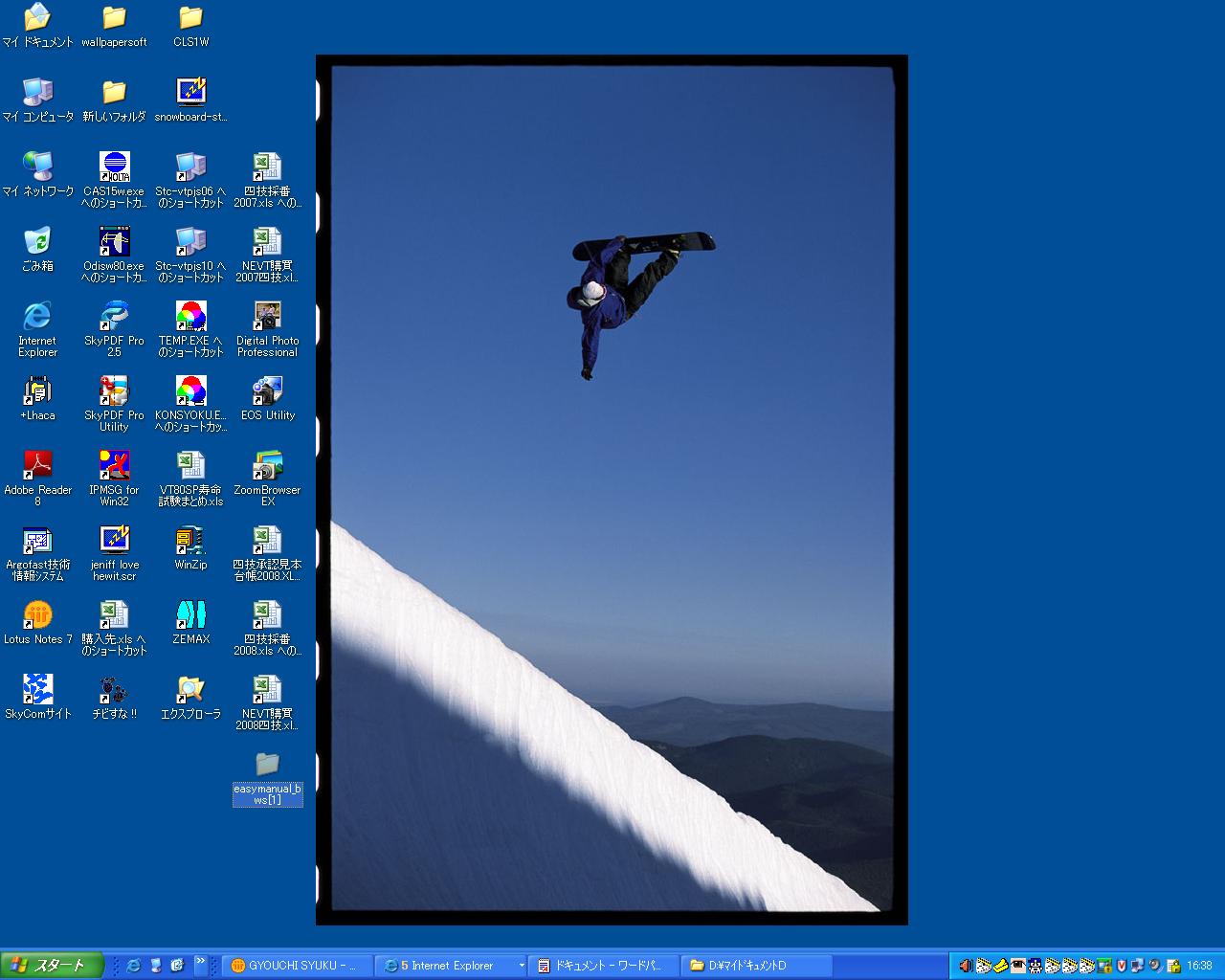Click the eye tray icon
The image size is (1225, 980).
[1018, 966]
